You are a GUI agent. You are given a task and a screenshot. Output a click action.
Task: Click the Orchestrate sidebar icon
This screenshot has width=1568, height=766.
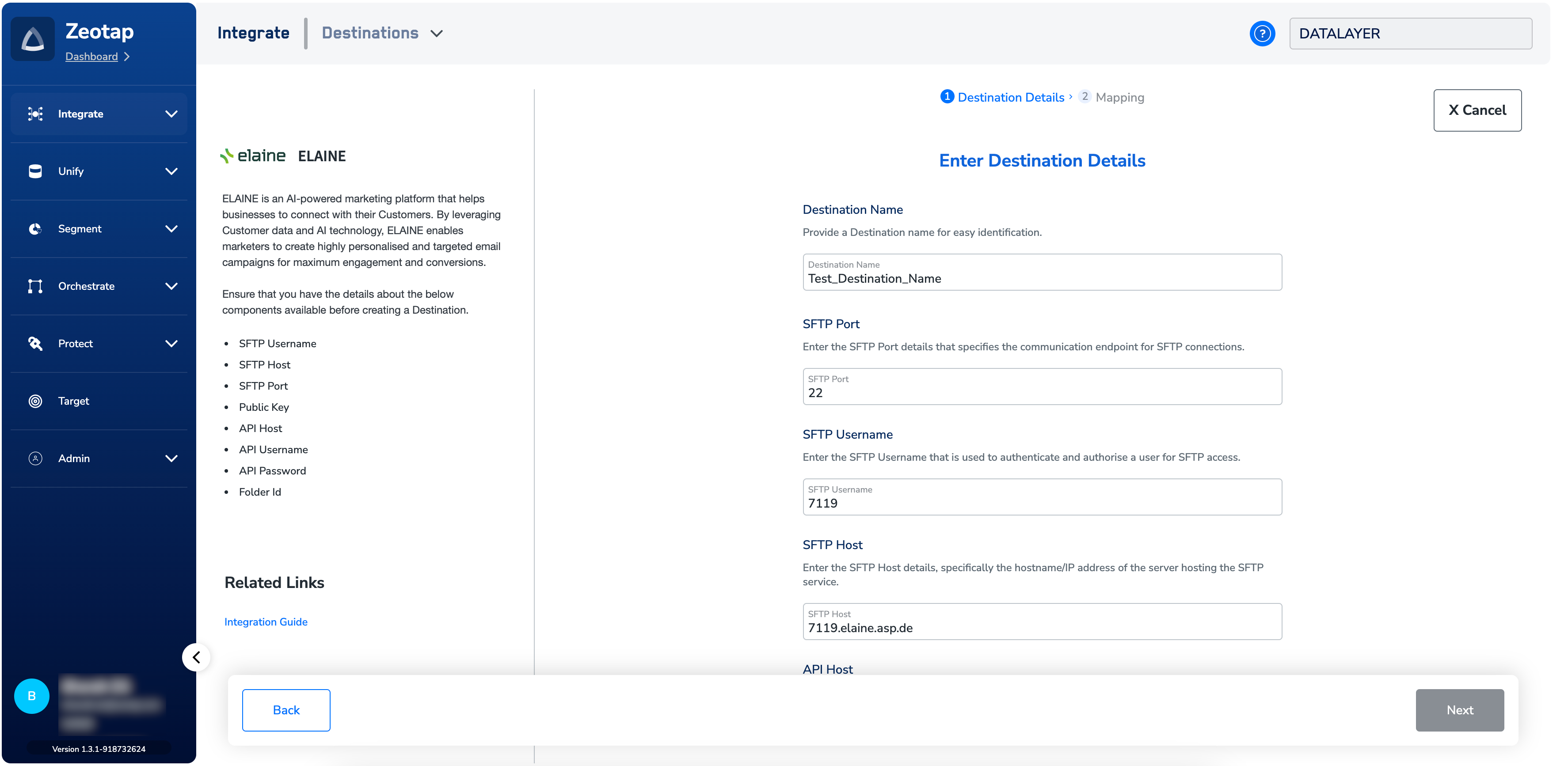pyautogui.click(x=35, y=286)
